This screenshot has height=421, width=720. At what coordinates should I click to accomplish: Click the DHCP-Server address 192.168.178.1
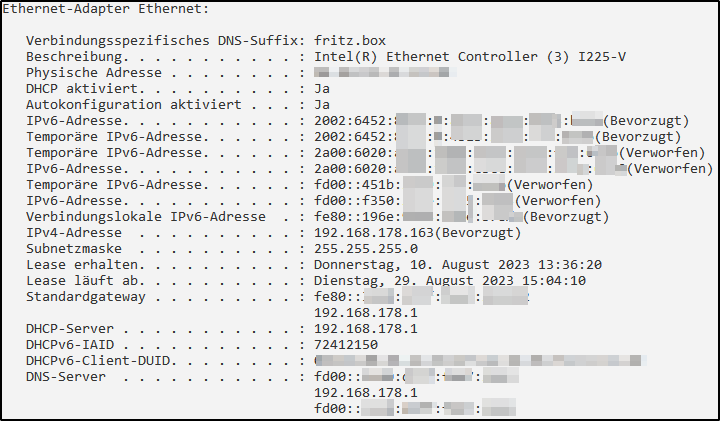click(x=366, y=329)
